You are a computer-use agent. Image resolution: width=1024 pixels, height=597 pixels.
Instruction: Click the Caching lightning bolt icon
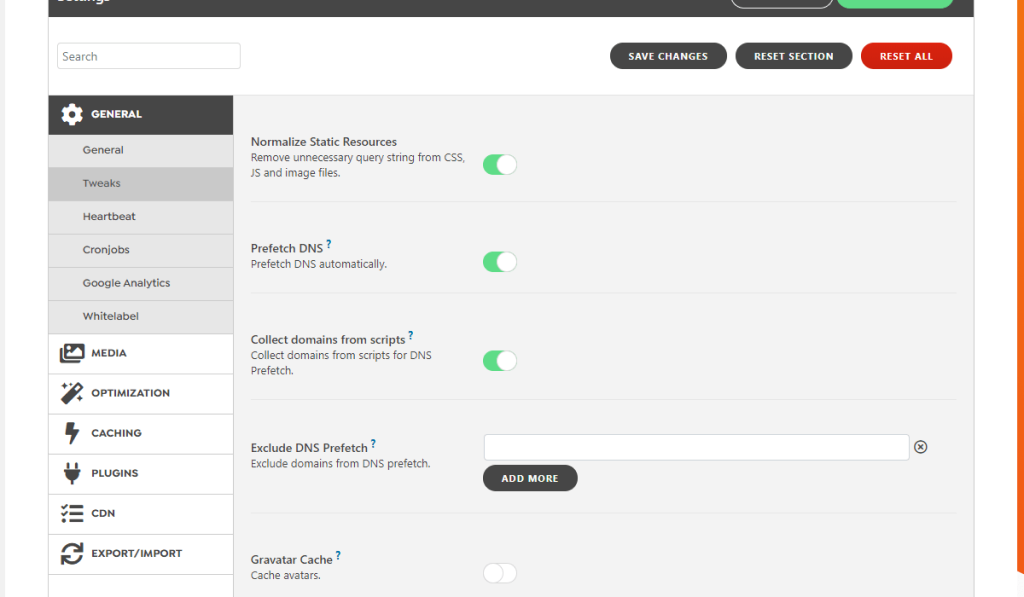(72, 433)
